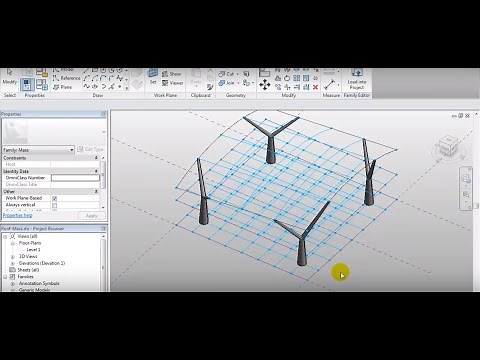Uncheck the Work Plane-Based checkbox
Image resolution: width=480 pixels, height=360 pixels.
tap(55, 198)
